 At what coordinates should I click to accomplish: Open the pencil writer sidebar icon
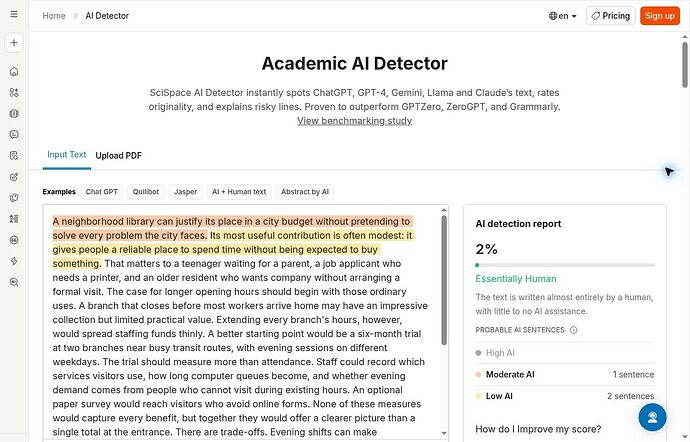click(14, 177)
